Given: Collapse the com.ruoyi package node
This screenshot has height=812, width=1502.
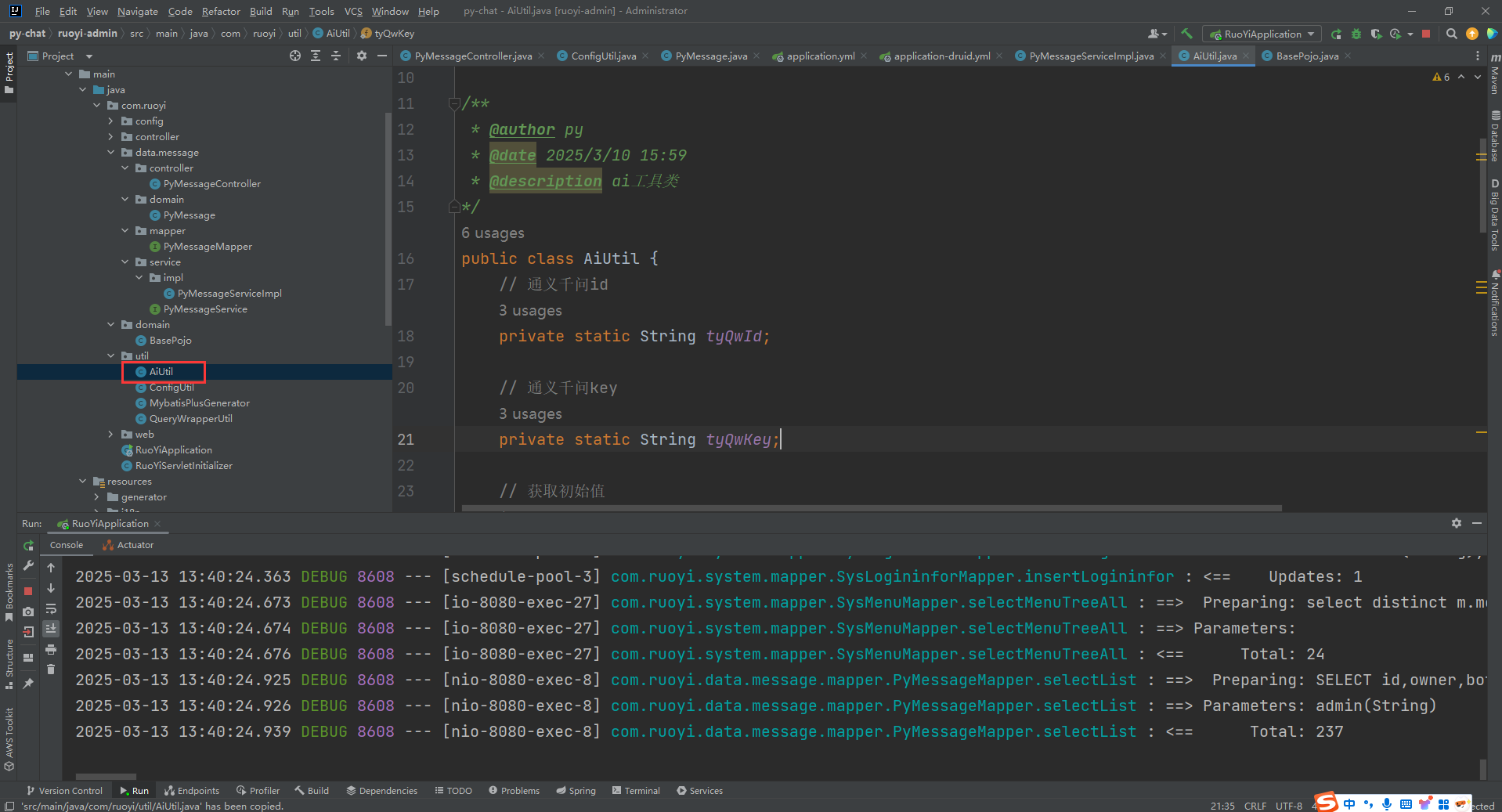Looking at the screenshot, I should tap(97, 106).
